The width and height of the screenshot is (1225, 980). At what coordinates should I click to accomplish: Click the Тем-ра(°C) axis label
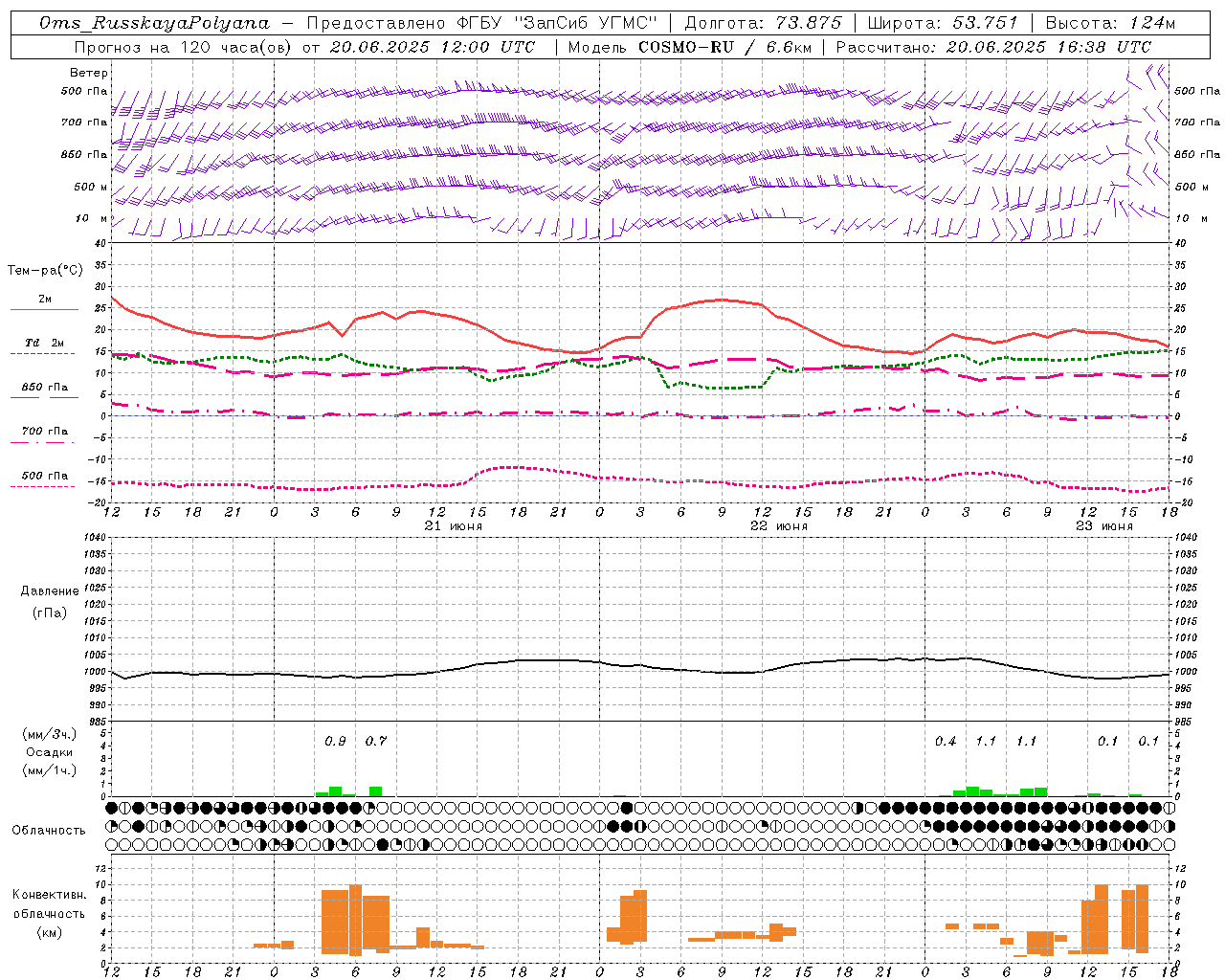click(x=45, y=271)
